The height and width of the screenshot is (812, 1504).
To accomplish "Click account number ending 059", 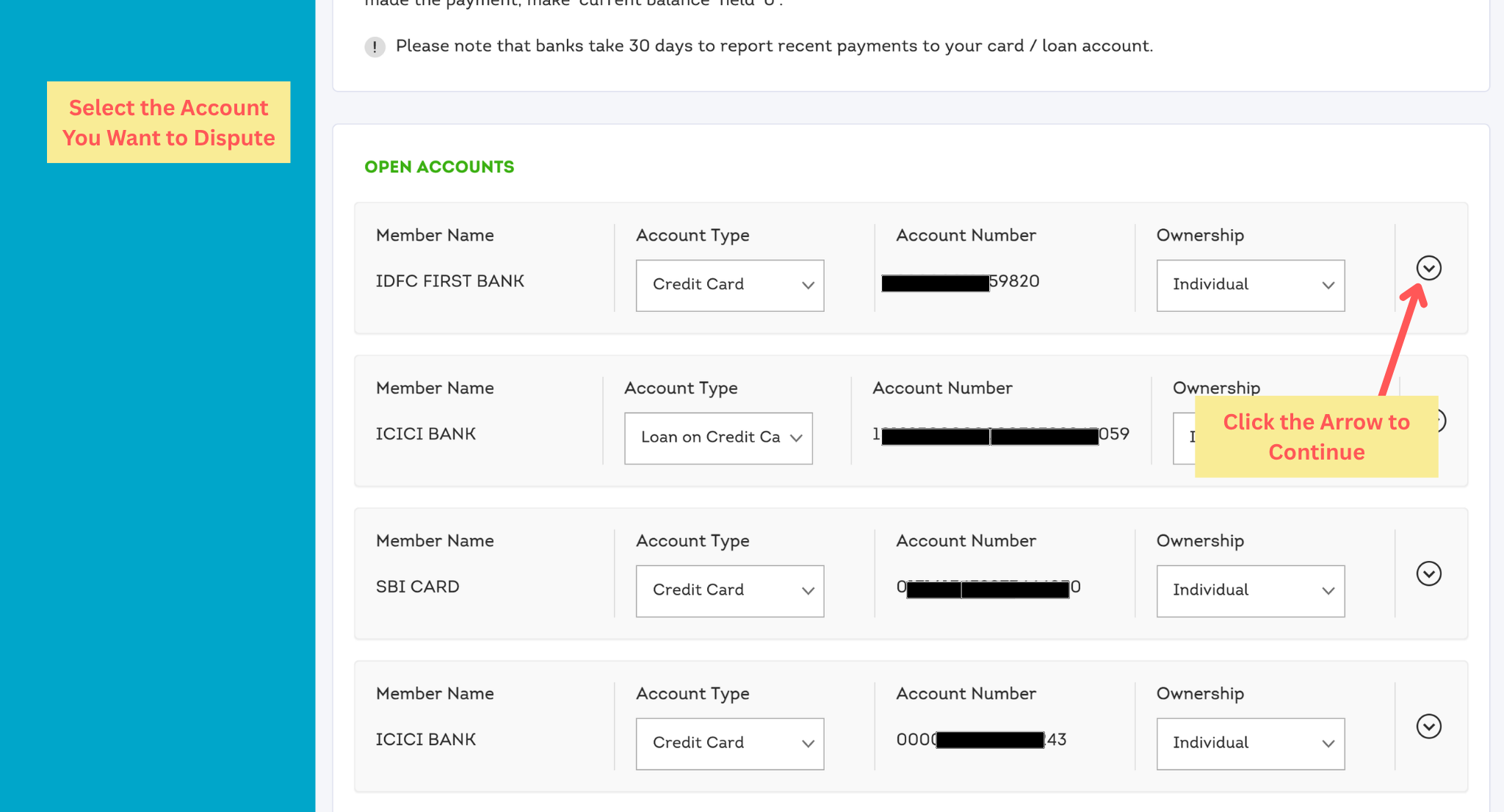I will 1000,435.
